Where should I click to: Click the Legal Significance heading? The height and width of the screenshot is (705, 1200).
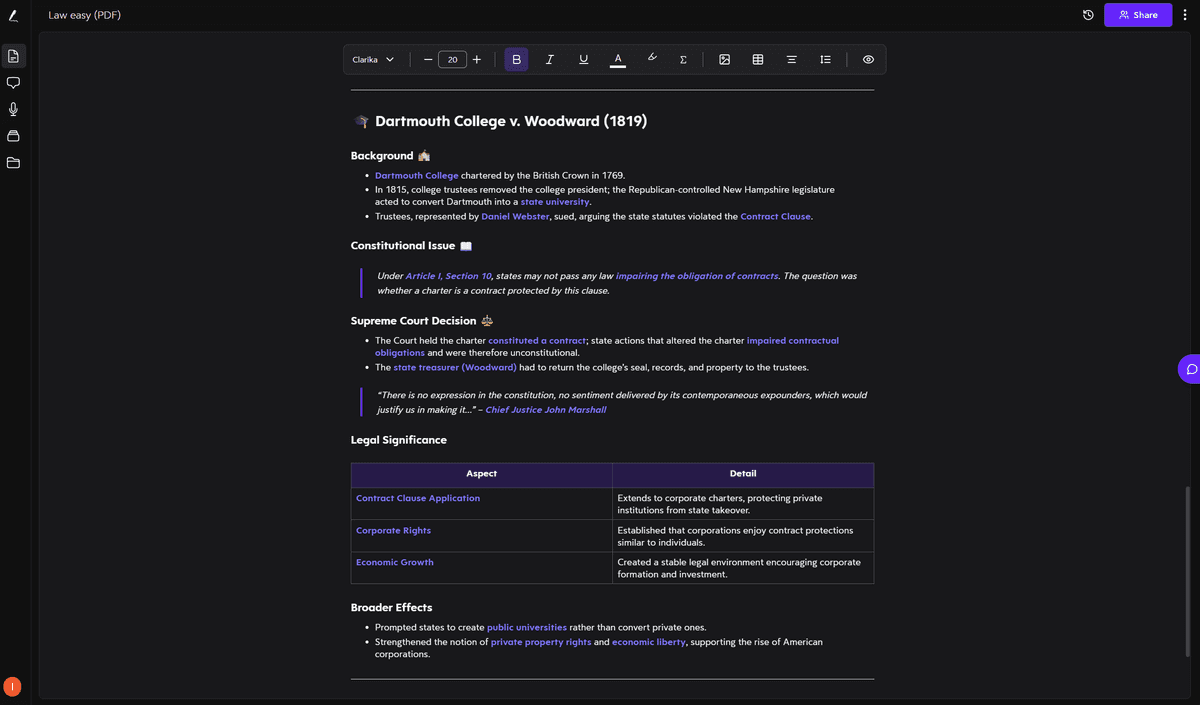[399, 440]
